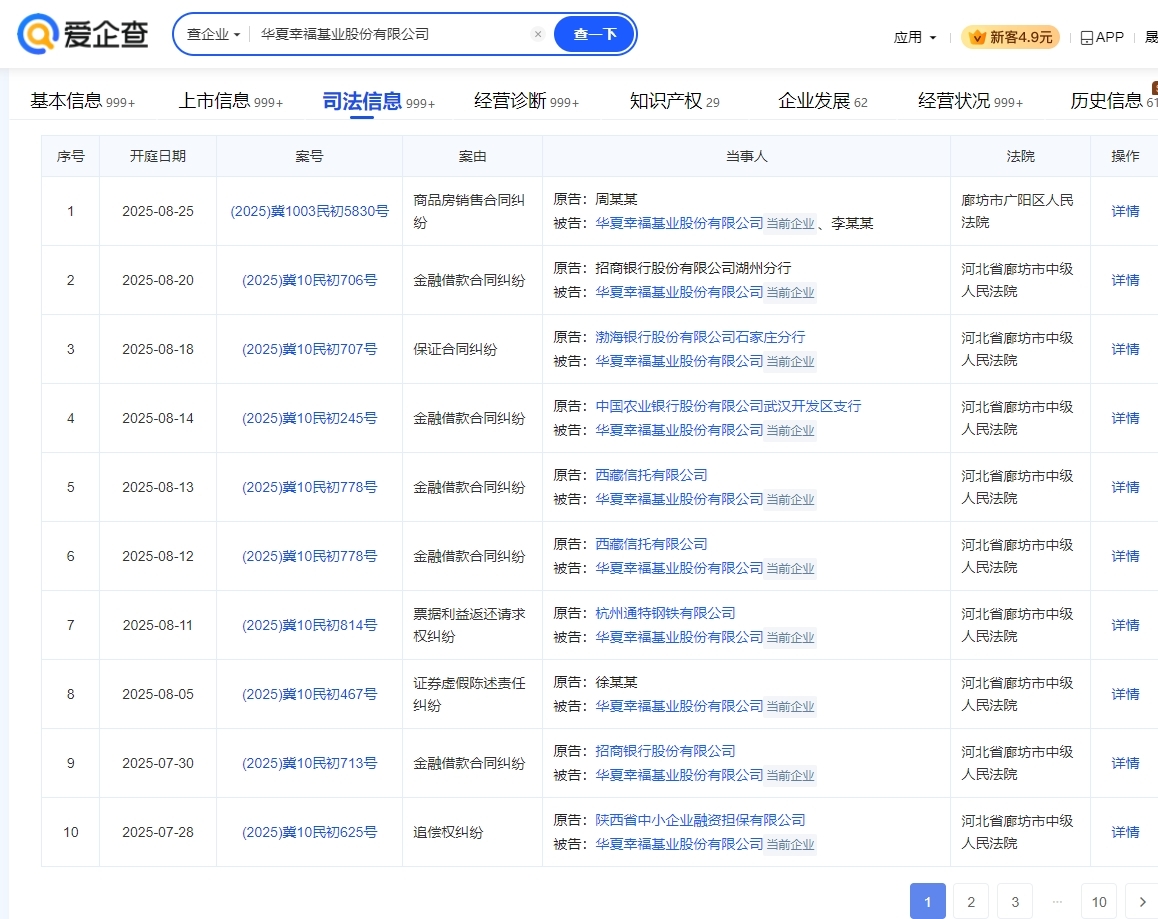
Task: Jump to pagination page 10
Action: [x=1099, y=901]
